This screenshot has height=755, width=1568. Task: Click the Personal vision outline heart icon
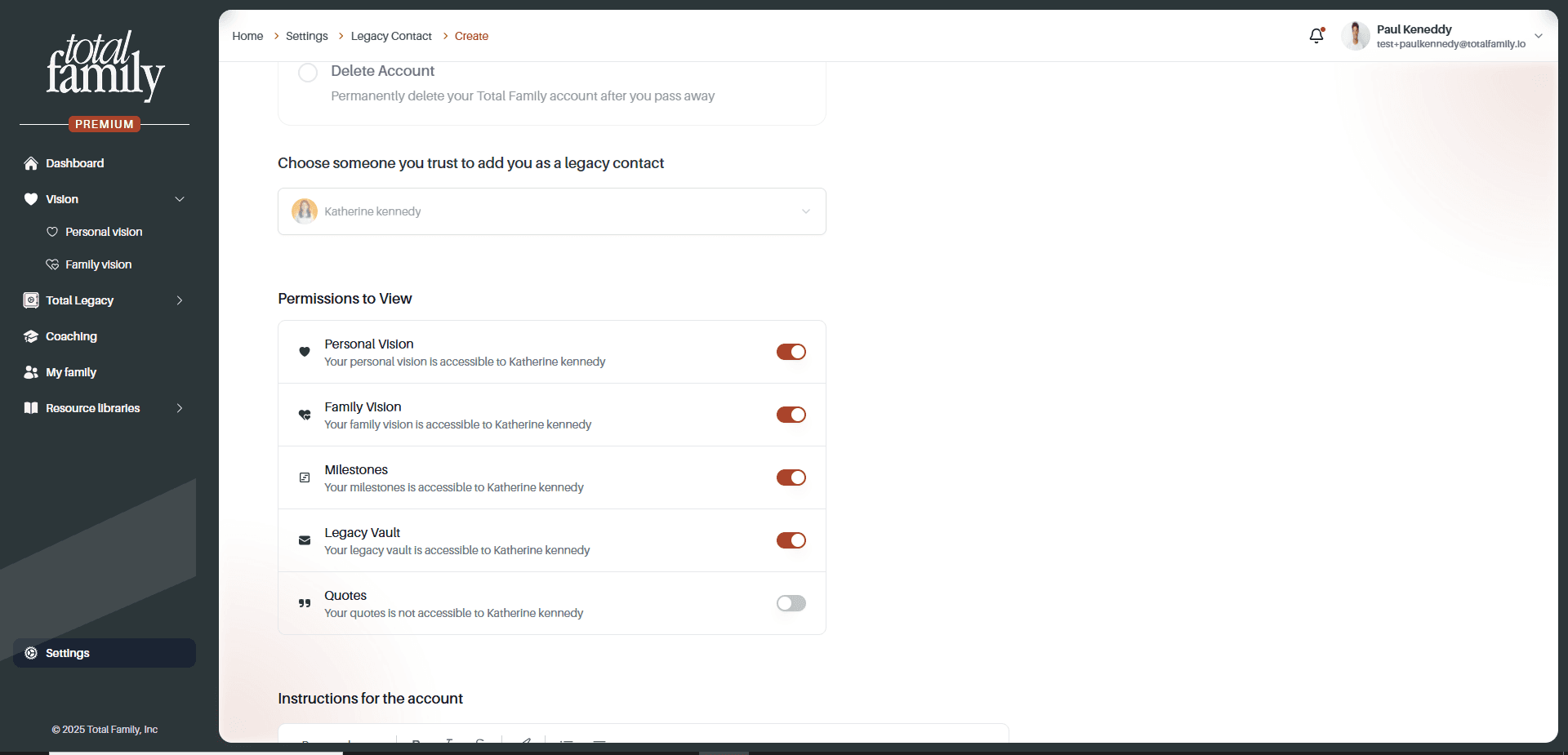point(52,232)
